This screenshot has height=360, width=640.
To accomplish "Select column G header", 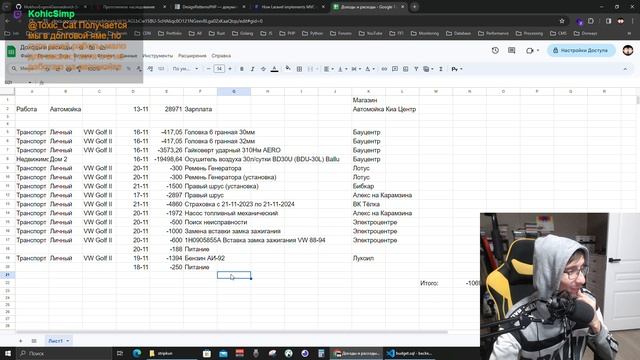I will click(x=234, y=91).
